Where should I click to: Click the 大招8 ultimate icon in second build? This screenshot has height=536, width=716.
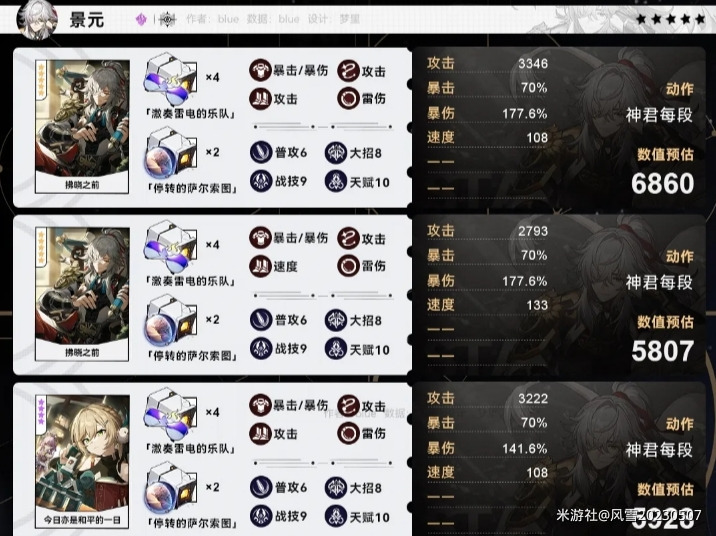336,320
